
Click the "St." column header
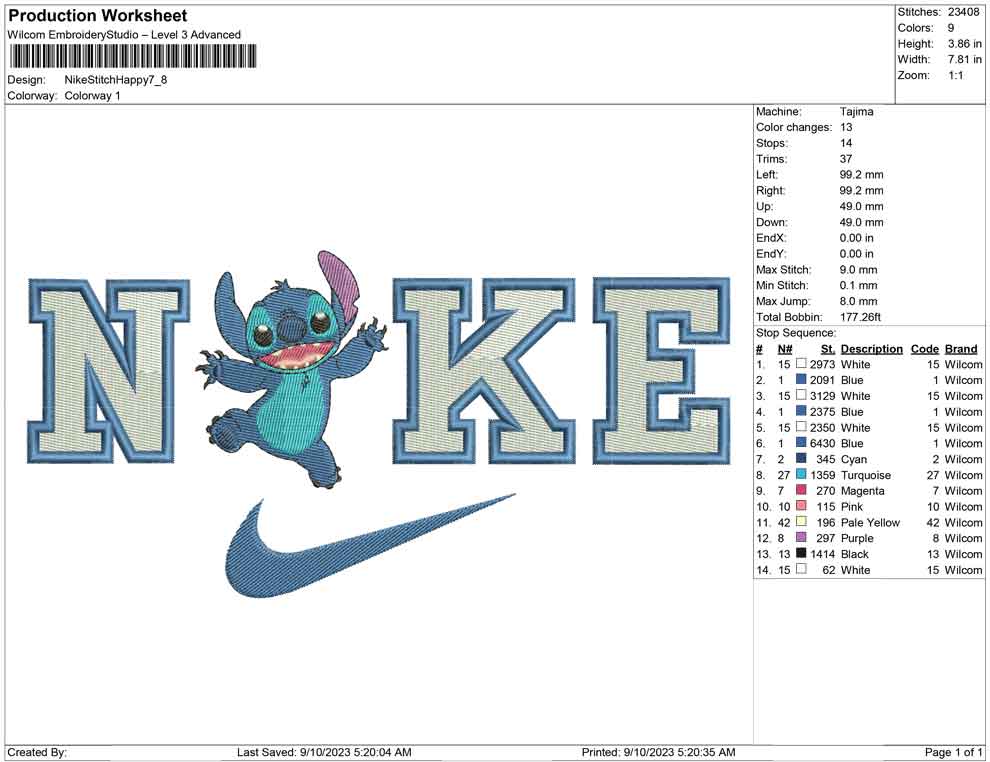point(828,348)
